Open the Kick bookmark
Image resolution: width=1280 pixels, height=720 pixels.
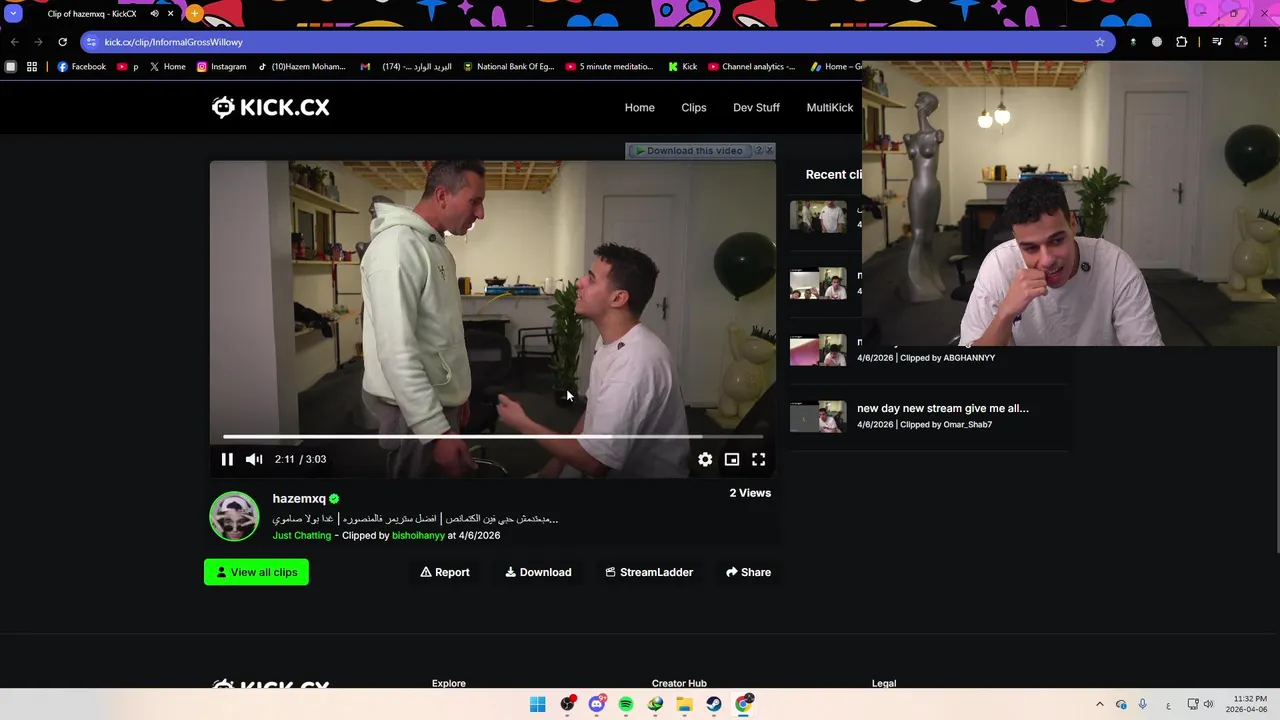pyautogui.click(x=683, y=67)
